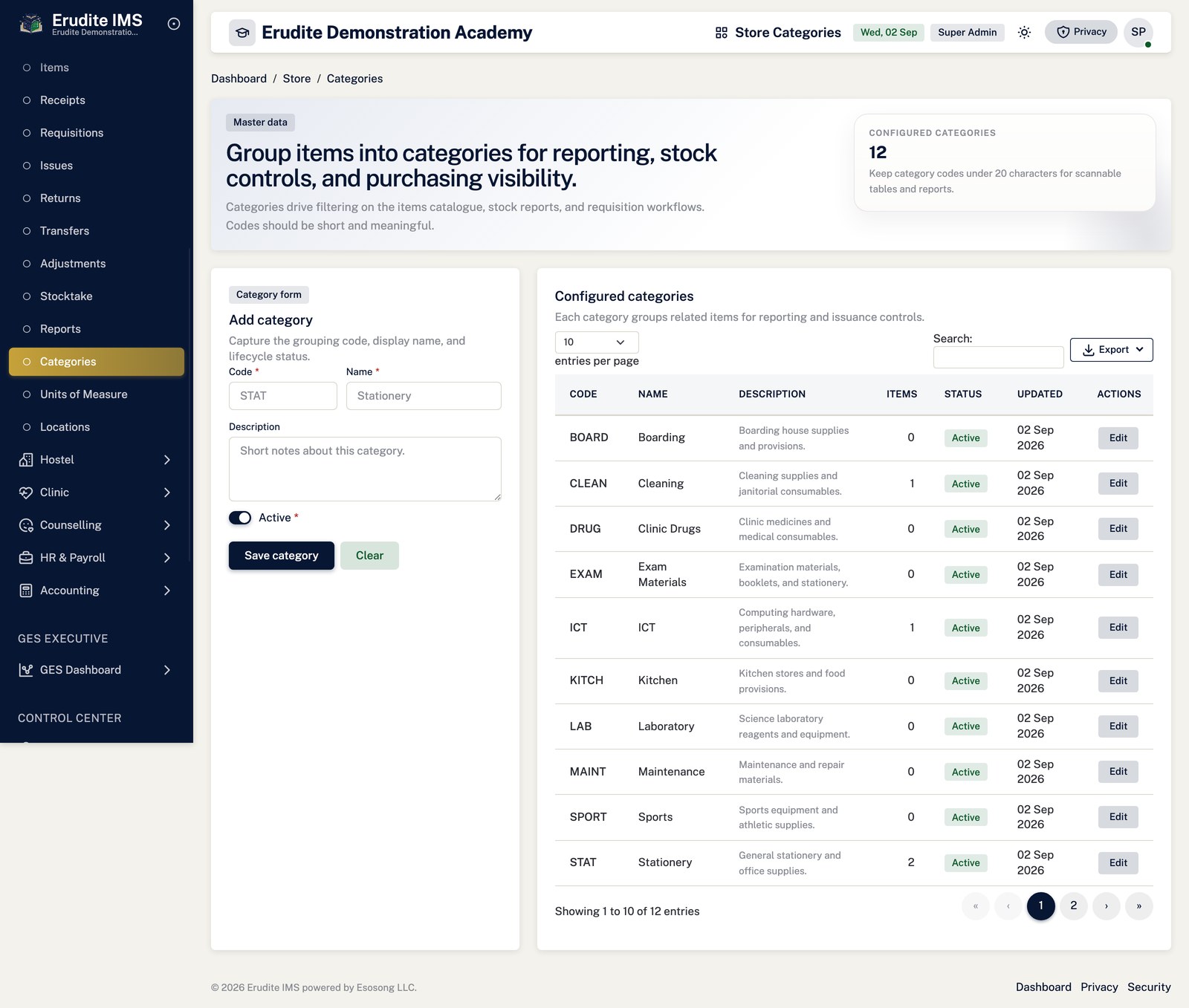Open the Stocktake sidebar item

click(x=97, y=296)
